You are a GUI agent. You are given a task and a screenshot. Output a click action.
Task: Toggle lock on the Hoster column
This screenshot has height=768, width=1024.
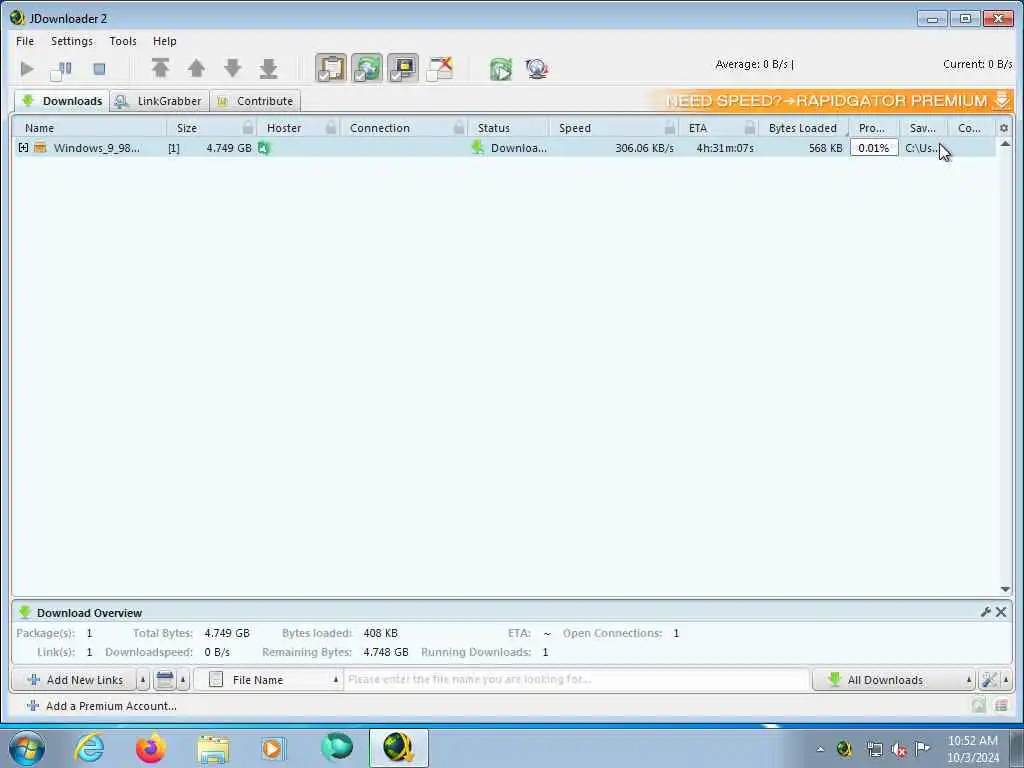(331, 128)
